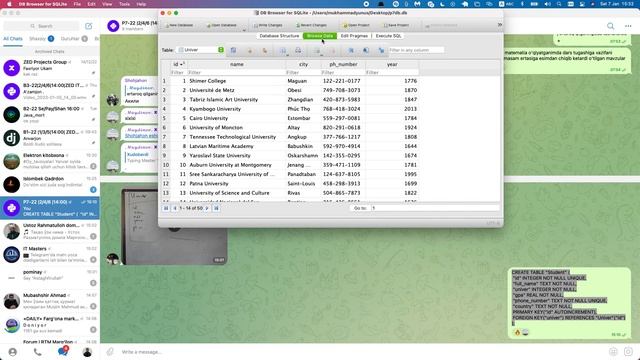This screenshot has width=640, height=360.
Task: Click Telegram Contacts icon at bottom
Action: click(13, 352)
